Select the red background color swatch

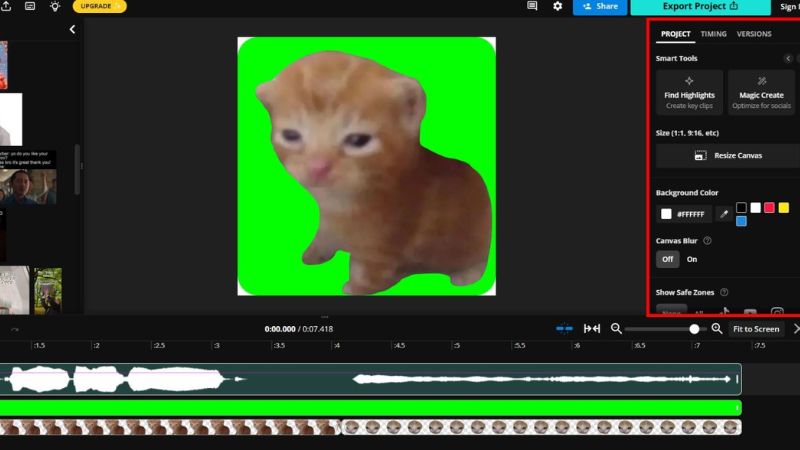(769, 208)
